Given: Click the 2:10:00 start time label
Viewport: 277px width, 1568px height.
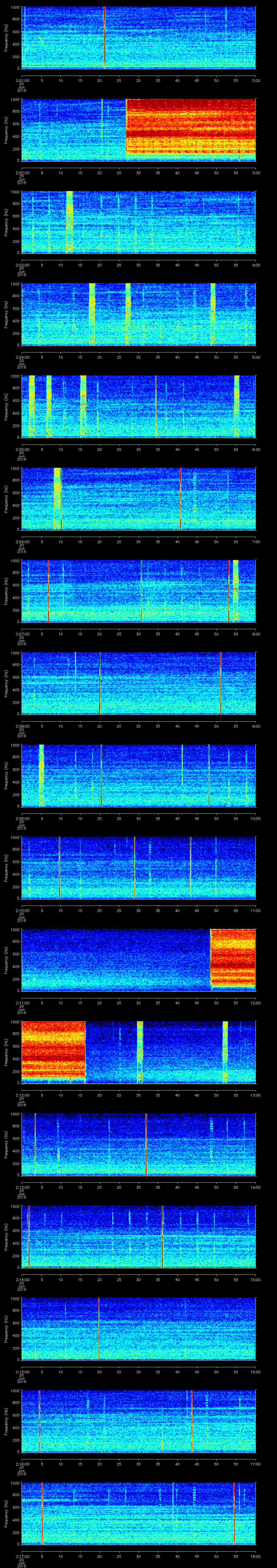Looking at the screenshot, I should coord(22,910).
